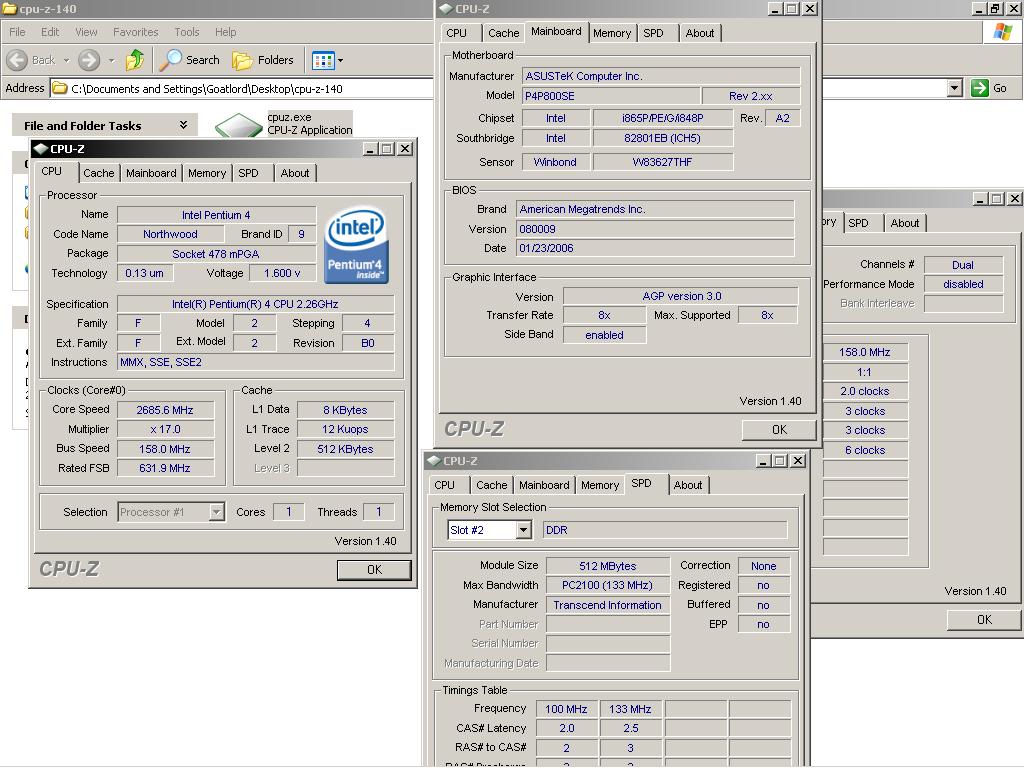The height and width of the screenshot is (768, 1024).
Task: Select Memory tab in Mainboard window
Action: (x=612, y=33)
